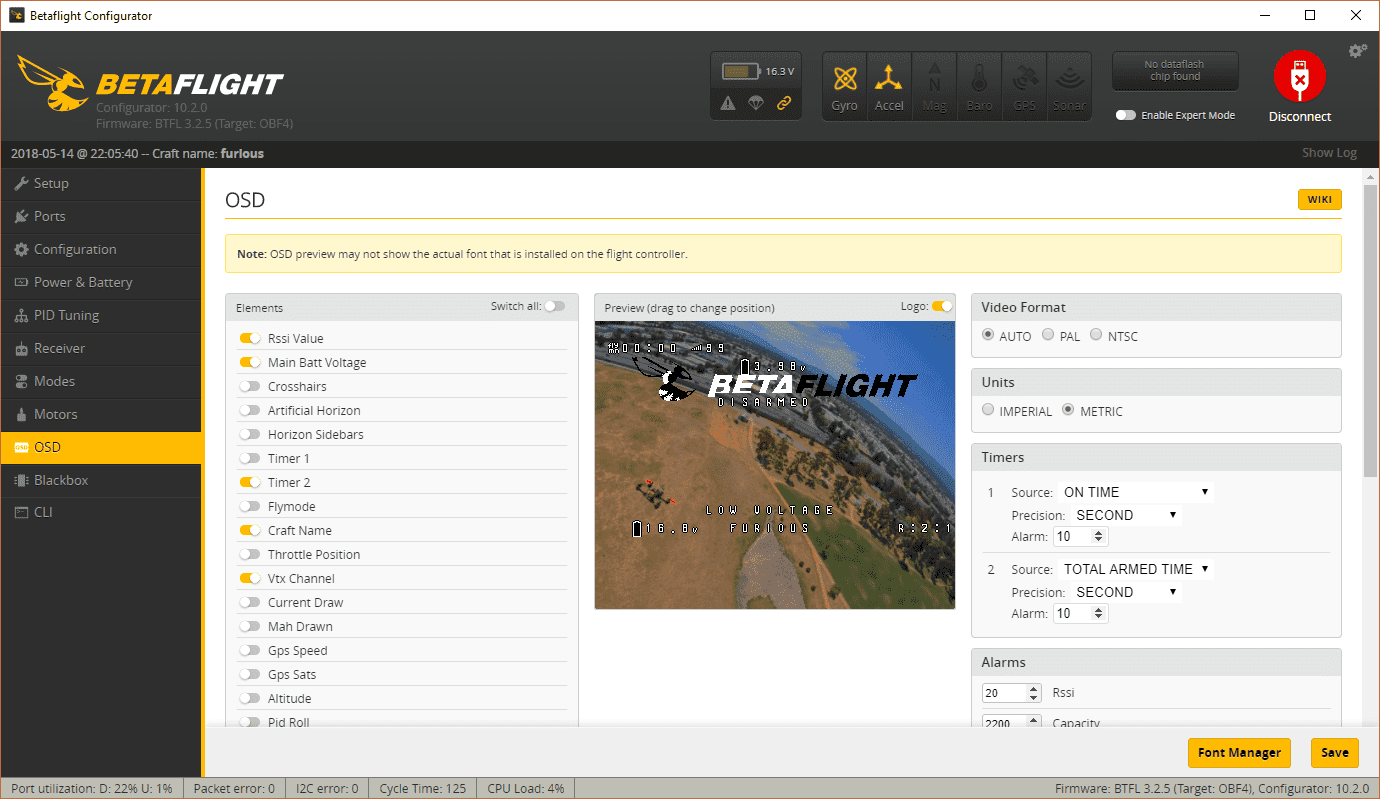Open the PID Tuning tab
The image size is (1380, 799).
[x=101, y=315]
